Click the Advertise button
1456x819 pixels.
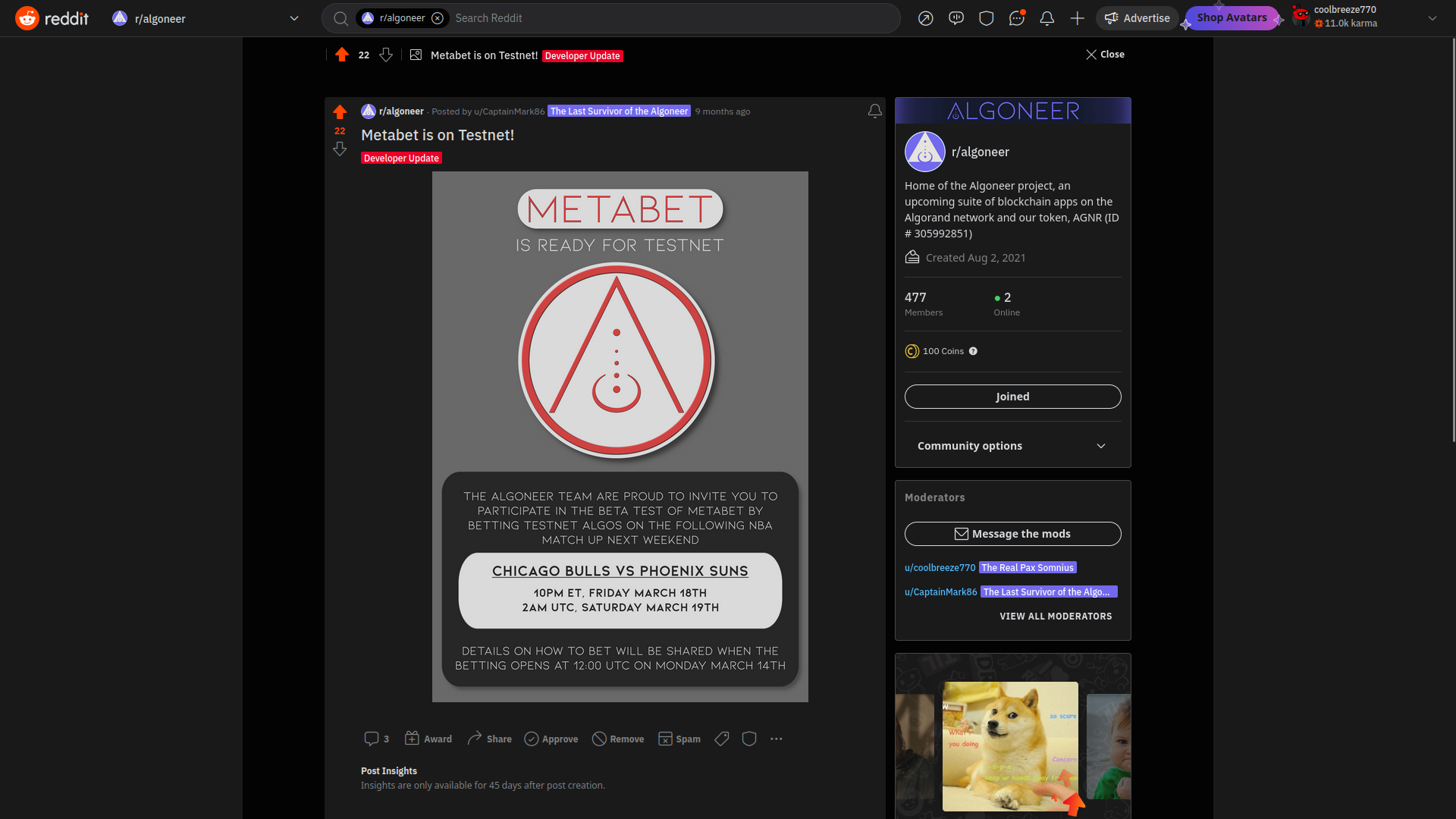tap(1137, 18)
